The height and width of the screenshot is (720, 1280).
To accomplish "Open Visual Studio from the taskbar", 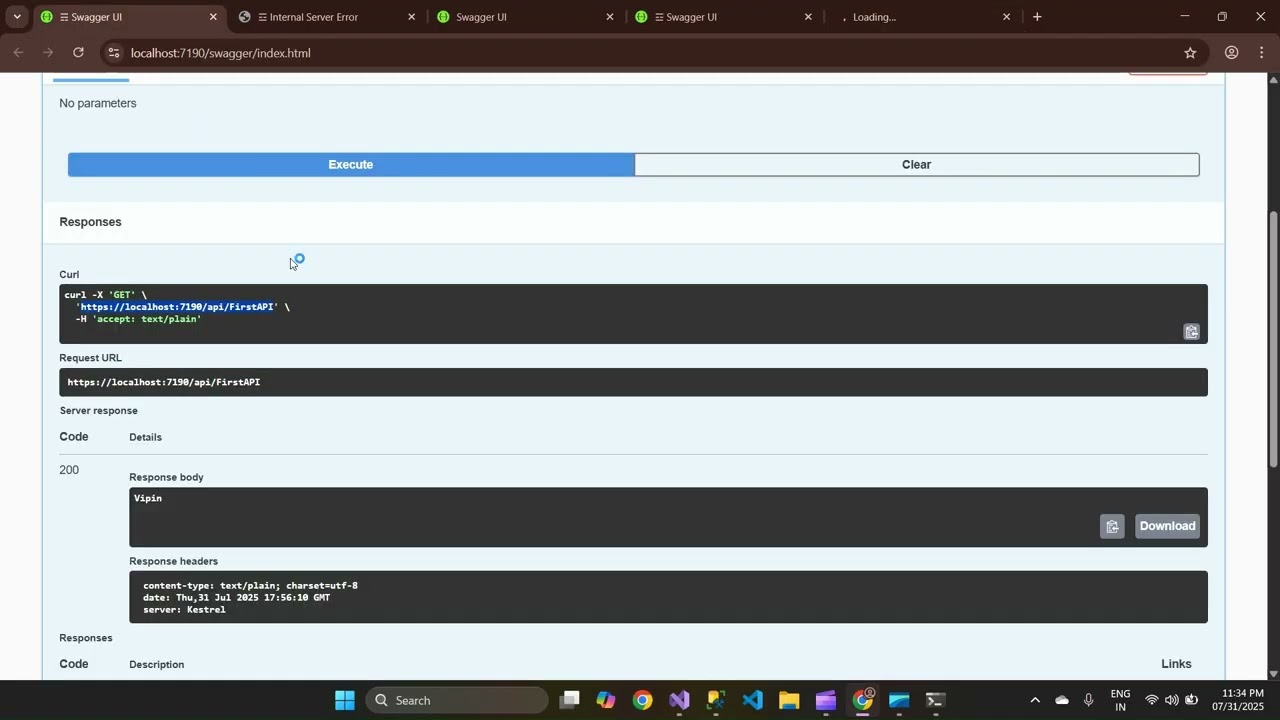I will point(679,700).
